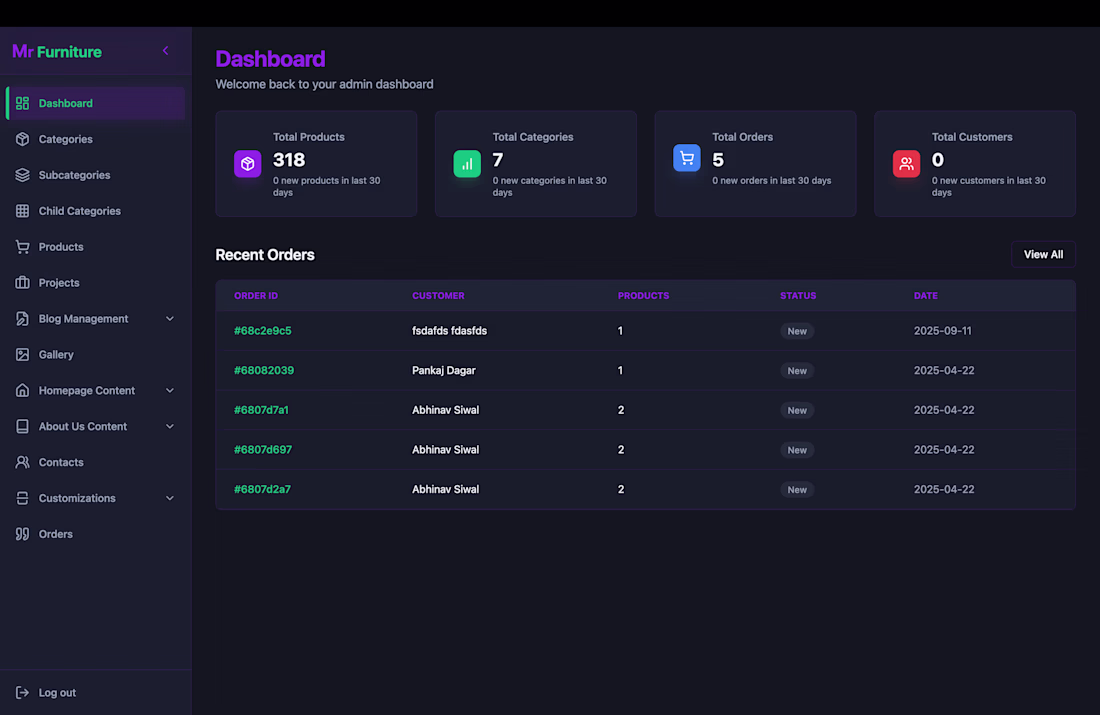Click the New badge in order #6807d2a7 row
Image resolution: width=1100 pixels, height=715 pixels.
point(797,490)
